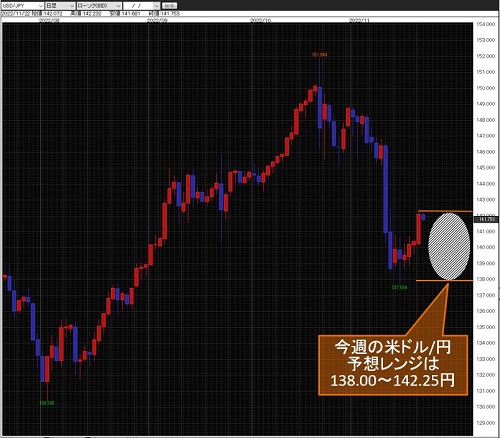This screenshot has height=438, width=500.
Task: Click the 2022/10 date label on the time axis
Action: (x=261, y=20)
